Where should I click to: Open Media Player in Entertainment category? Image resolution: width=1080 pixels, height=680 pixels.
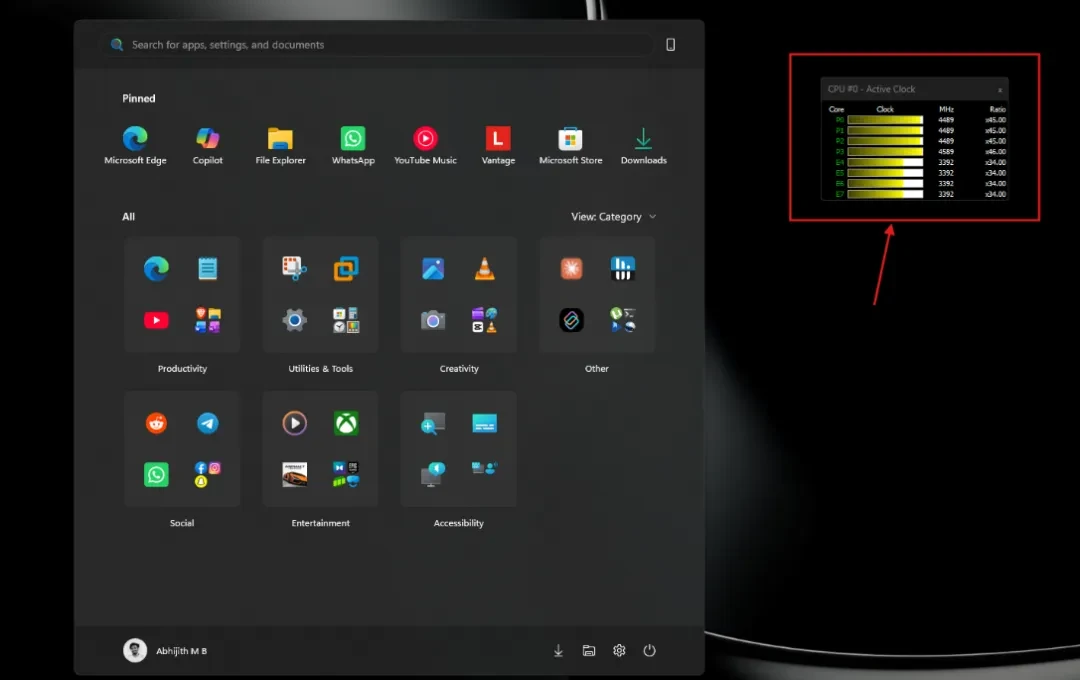pyautogui.click(x=294, y=423)
